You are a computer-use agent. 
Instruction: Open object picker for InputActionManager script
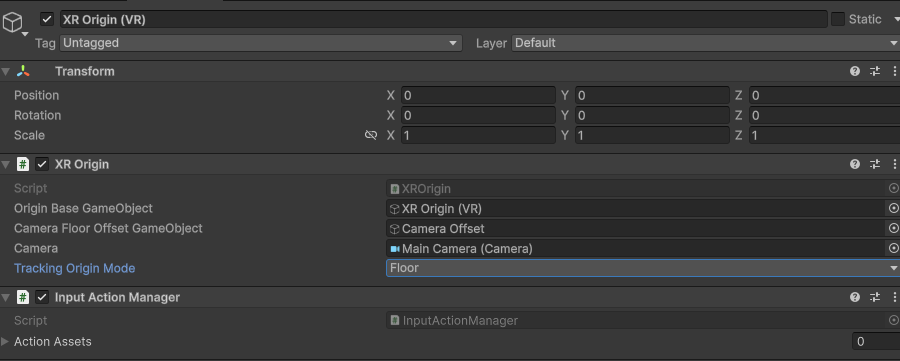click(893, 320)
